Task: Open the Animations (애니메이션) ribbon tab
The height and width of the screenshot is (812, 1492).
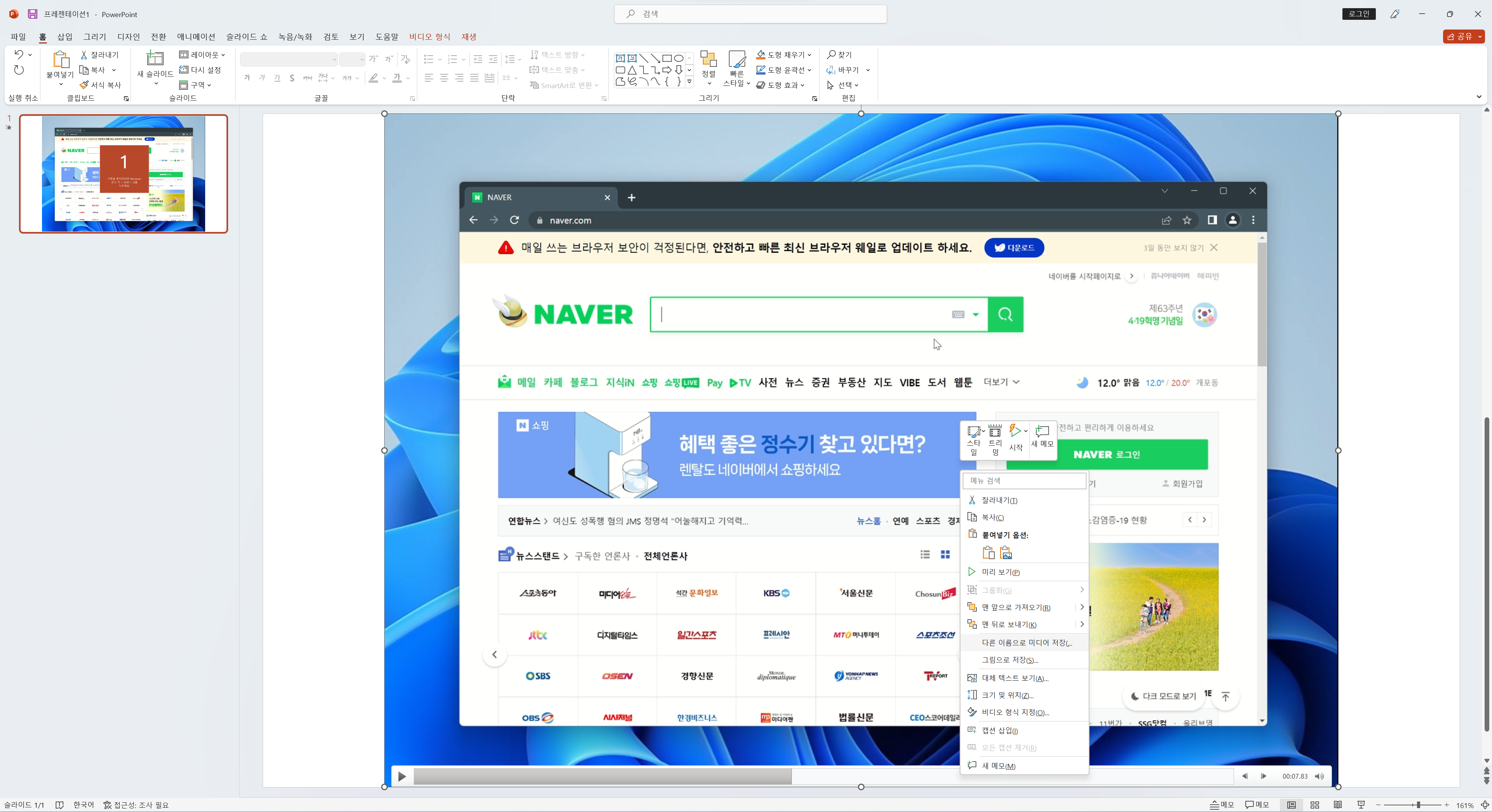Action: pos(196,37)
